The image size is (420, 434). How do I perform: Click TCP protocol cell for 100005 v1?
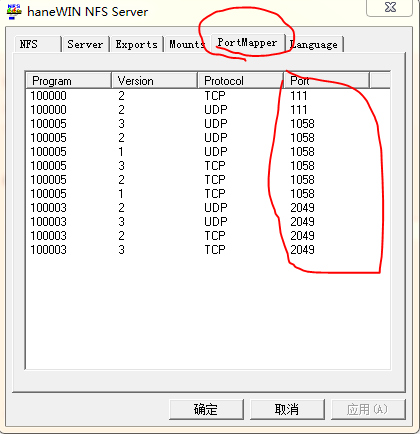(x=215, y=194)
